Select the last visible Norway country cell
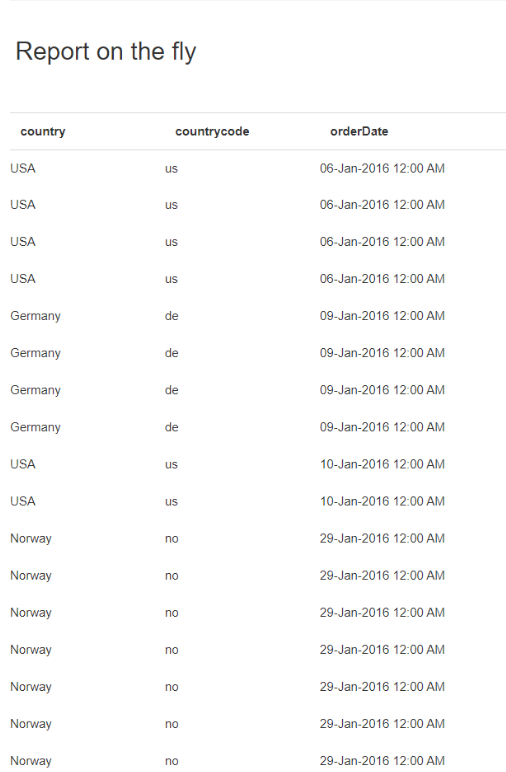Viewport: 506px width, 772px height. point(31,761)
